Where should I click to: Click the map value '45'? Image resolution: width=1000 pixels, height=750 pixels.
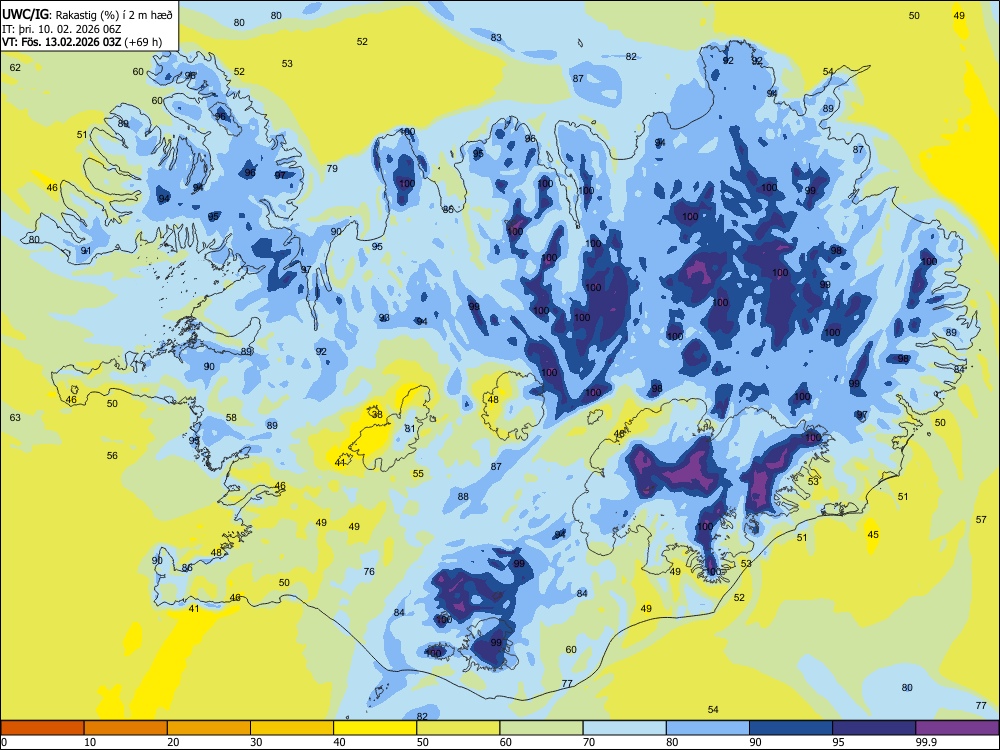tap(873, 534)
